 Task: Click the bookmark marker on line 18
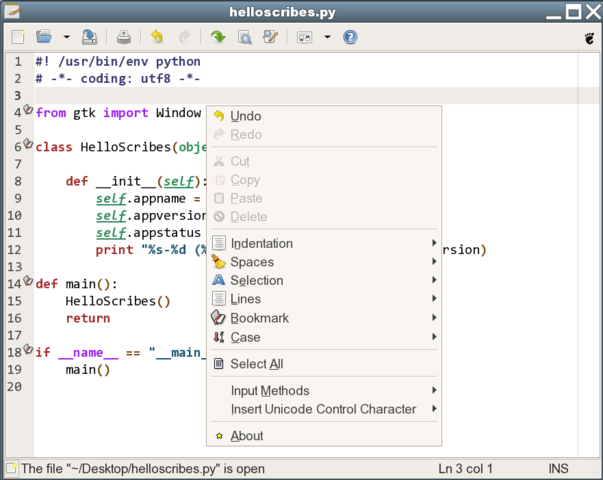click(x=28, y=349)
